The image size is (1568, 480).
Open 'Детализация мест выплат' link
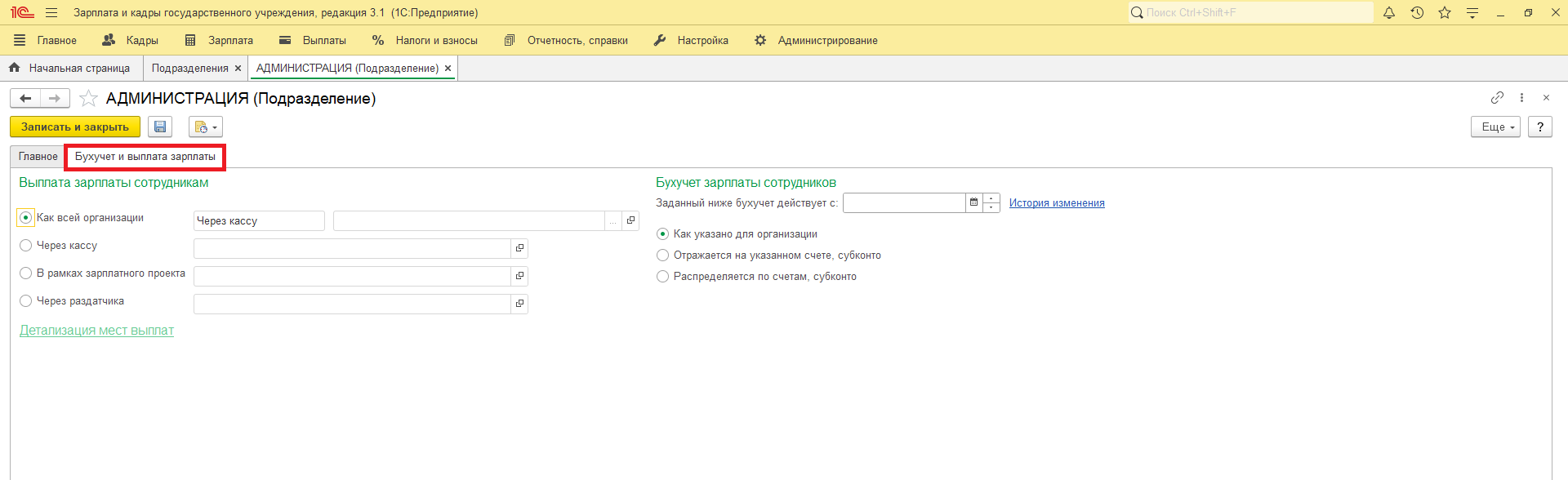click(96, 331)
